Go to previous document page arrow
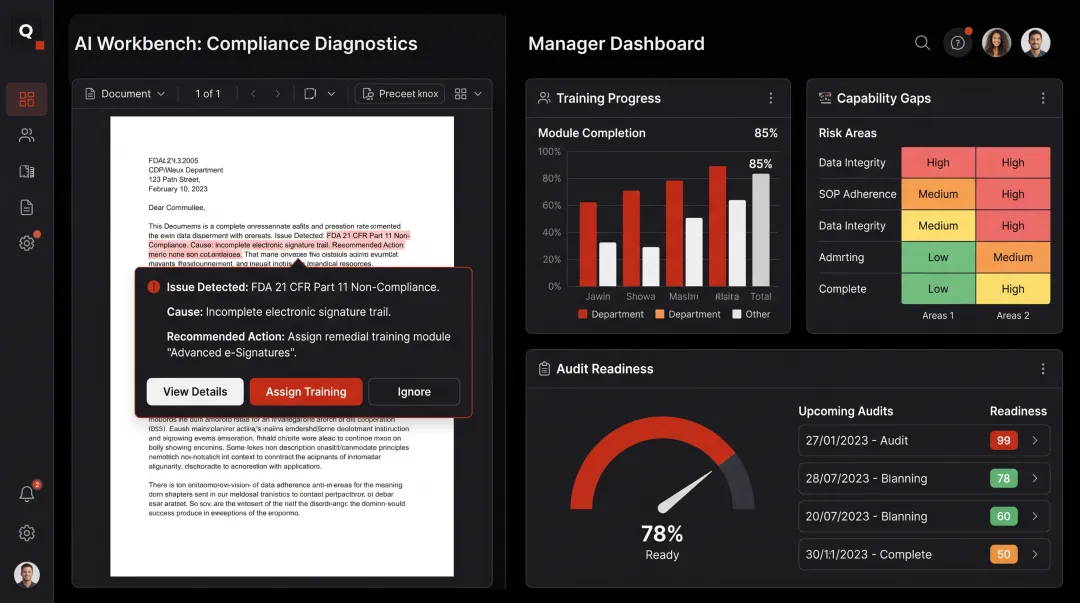 click(x=253, y=94)
